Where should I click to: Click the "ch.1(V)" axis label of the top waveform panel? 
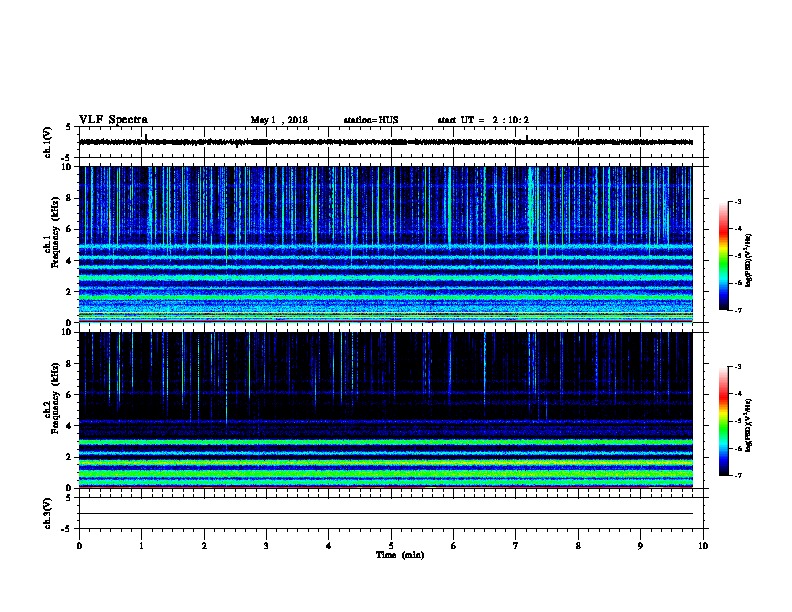coord(47,142)
